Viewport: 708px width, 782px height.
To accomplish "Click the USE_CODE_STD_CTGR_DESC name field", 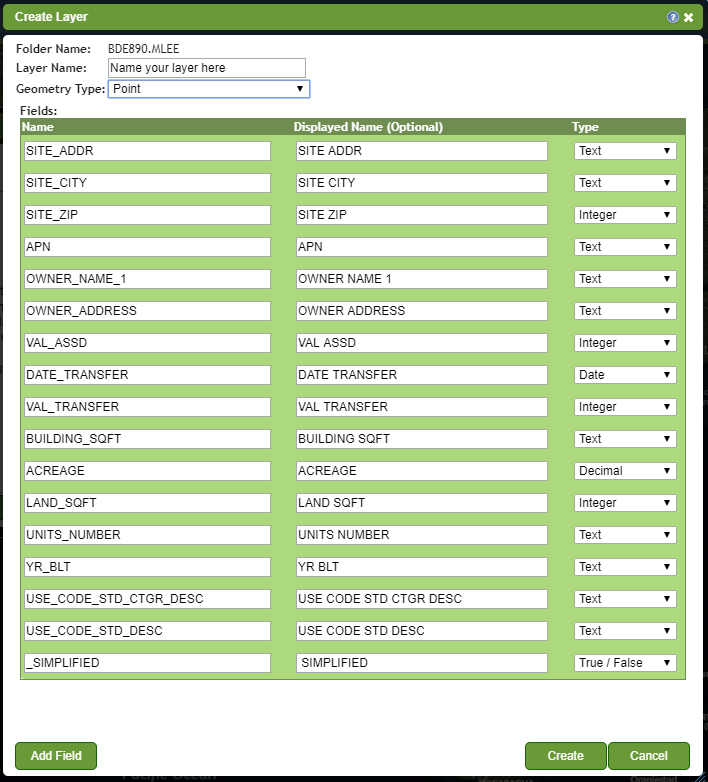I will (147, 598).
